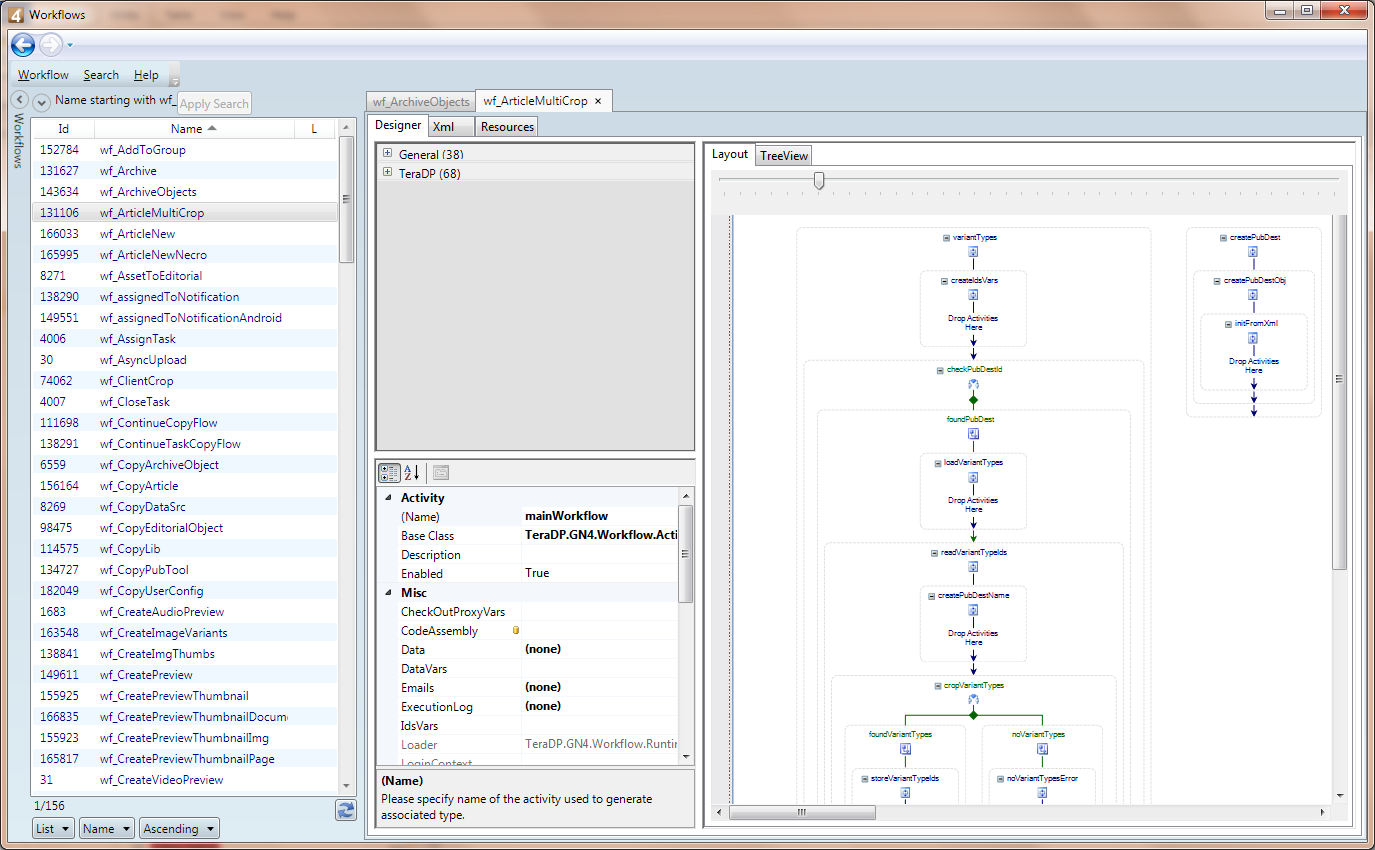Image resolution: width=1375 pixels, height=850 pixels.
Task: Open the navigation history dropdown arrow
Action: click(x=70, y=45)
